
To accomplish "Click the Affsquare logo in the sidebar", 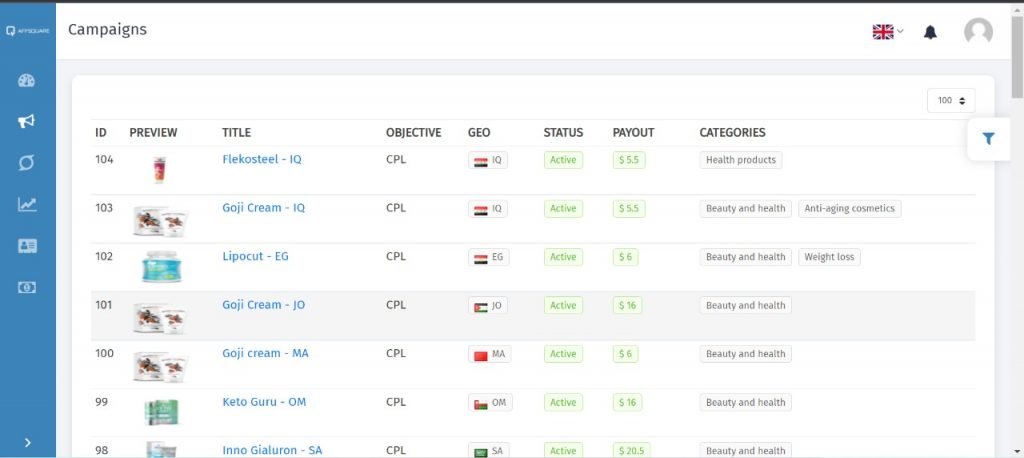I will (x=27, y=31).
